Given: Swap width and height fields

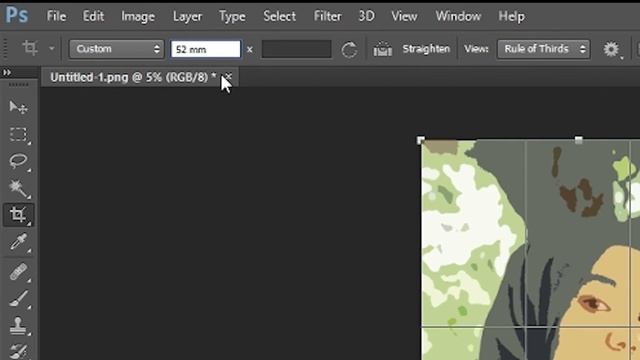Looking at the screenshot, I should point(250,50).
